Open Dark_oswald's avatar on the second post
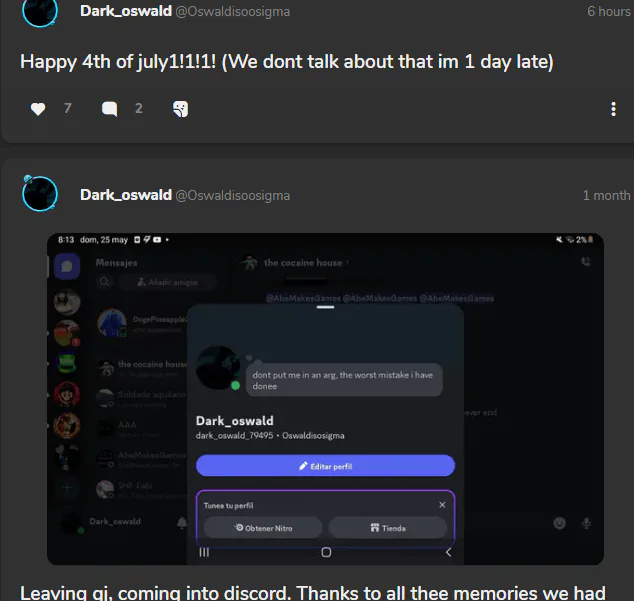 click(x=40, y=194)
